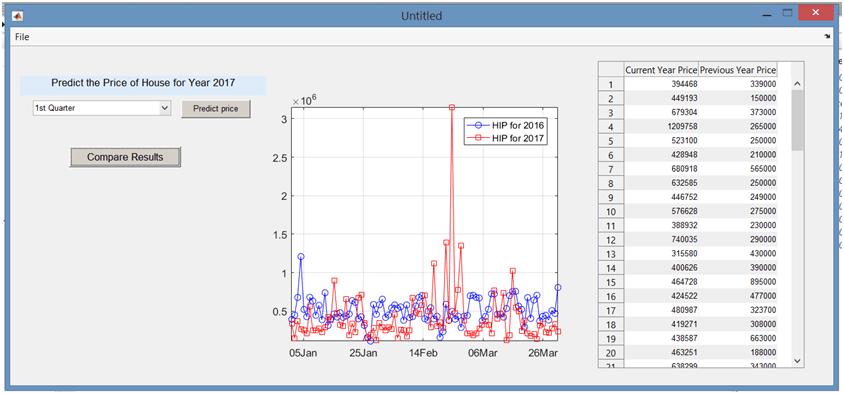Select the Previous Year Price column header
This screenshot has width=844, height=394.
(x=738, y=70)
